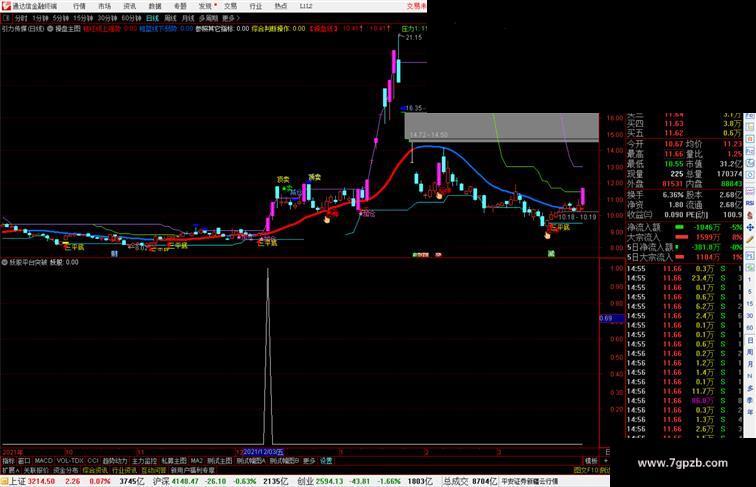Viewport: 756px width, 487px height.
Task: Click the 通达信 application logo icon
Action: [6, 6]
